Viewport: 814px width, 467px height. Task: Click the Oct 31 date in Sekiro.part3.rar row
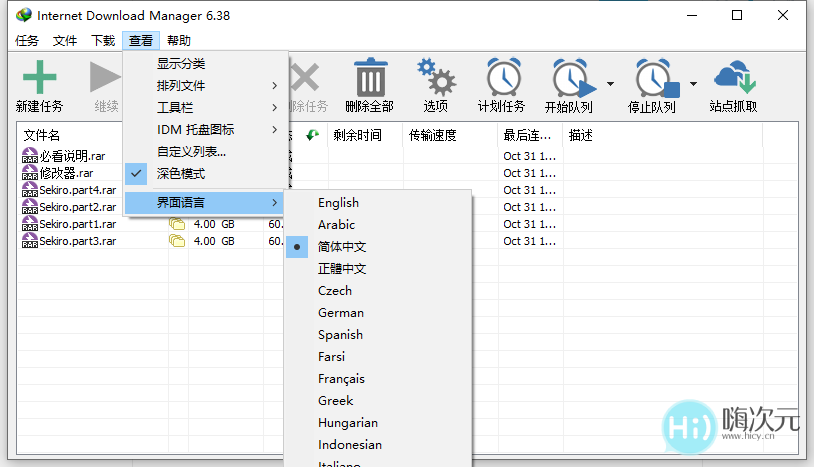[530, 241]
